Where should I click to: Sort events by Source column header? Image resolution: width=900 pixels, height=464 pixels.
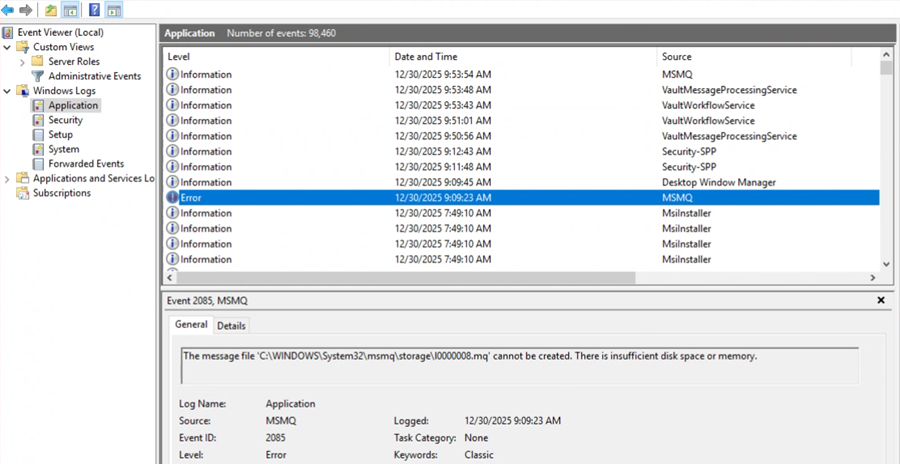point(754,57)
